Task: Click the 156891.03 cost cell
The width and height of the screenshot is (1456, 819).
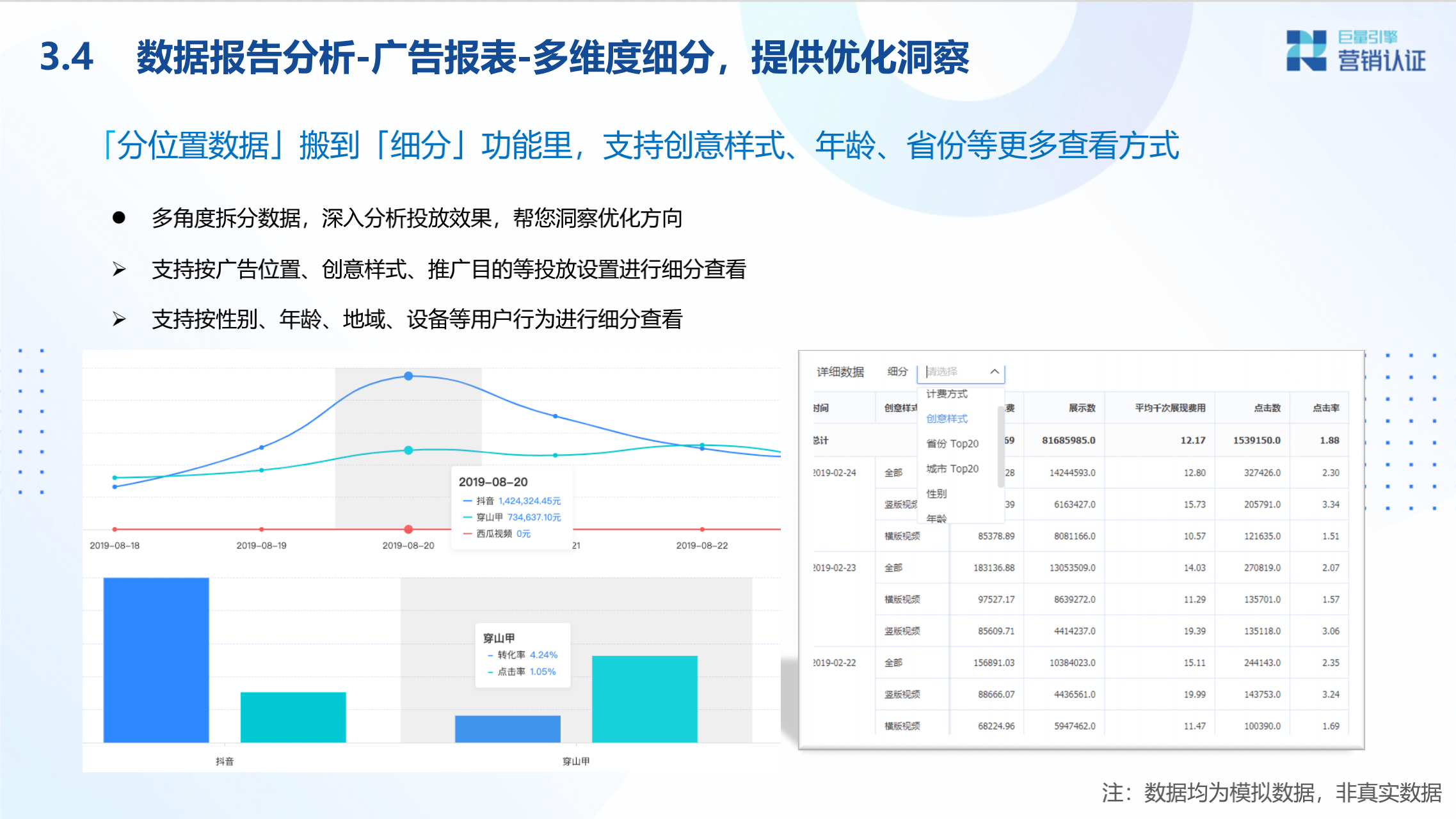Action: coord(994,663)
